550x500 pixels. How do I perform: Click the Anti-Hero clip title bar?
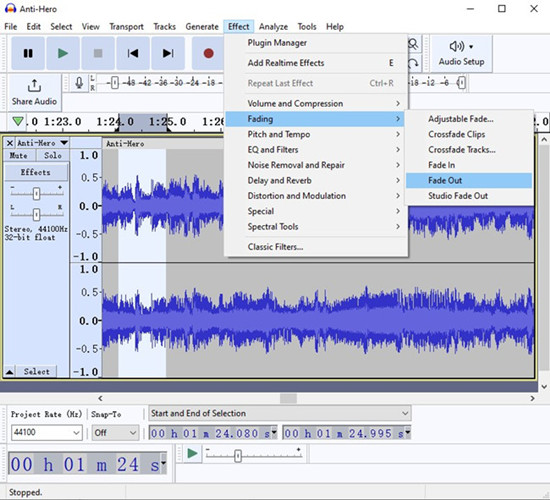pyautogui.click(x=163, y=144)
